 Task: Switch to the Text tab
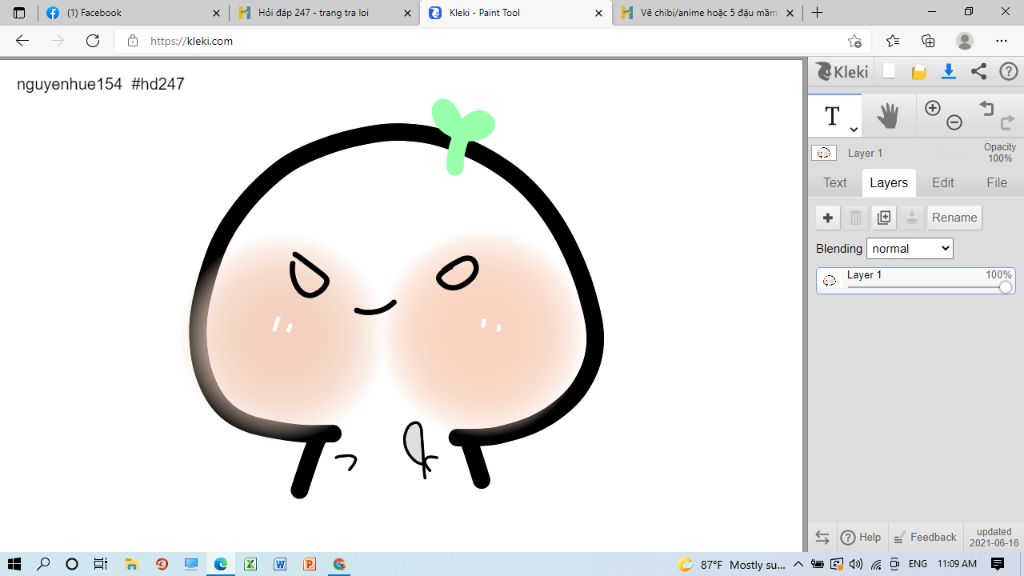[835, 183]
